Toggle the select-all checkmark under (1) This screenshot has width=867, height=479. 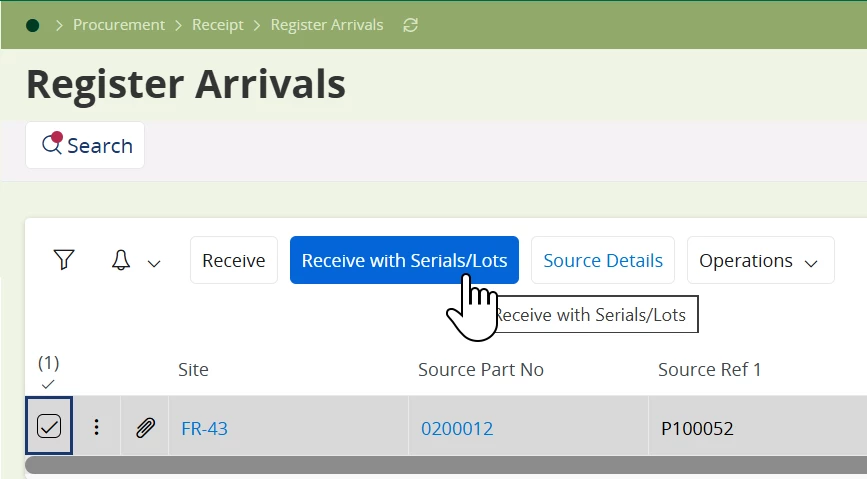[x=49, y=383]
